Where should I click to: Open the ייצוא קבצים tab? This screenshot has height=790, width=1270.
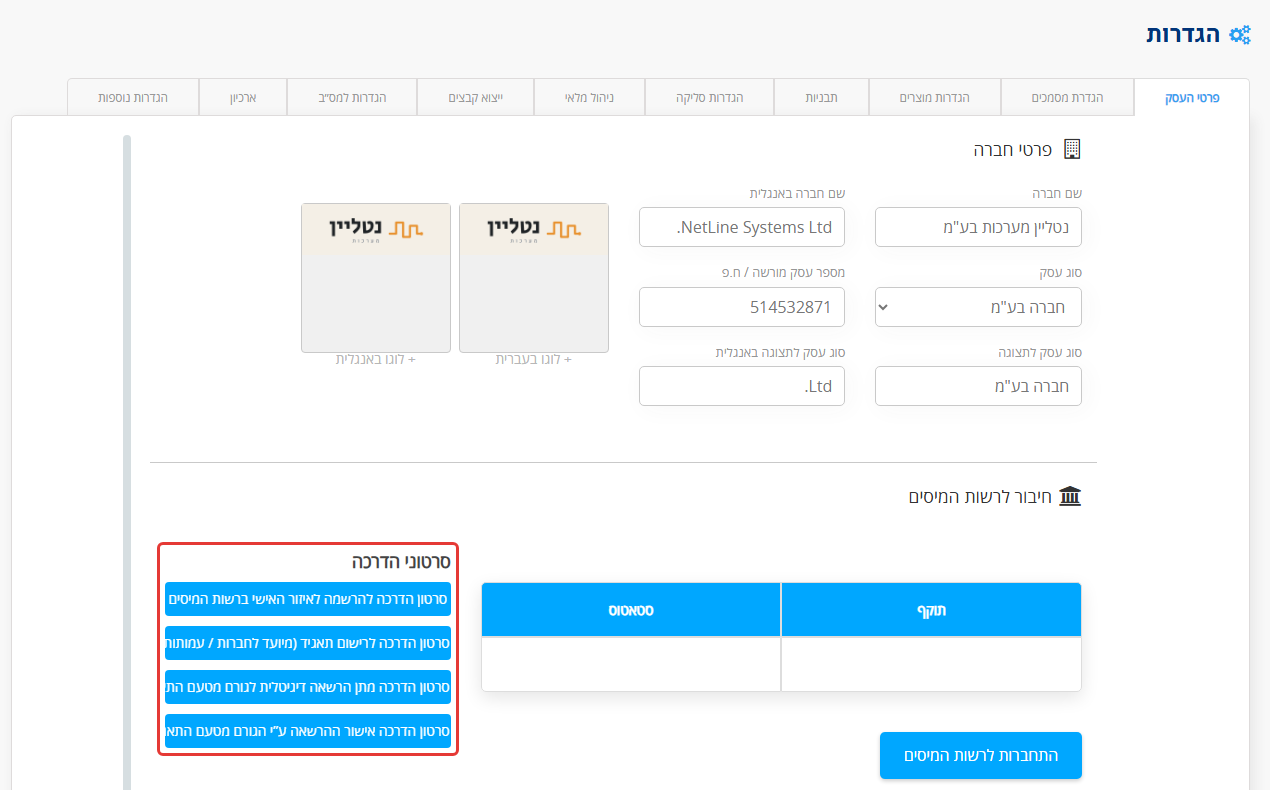point(476,98)
